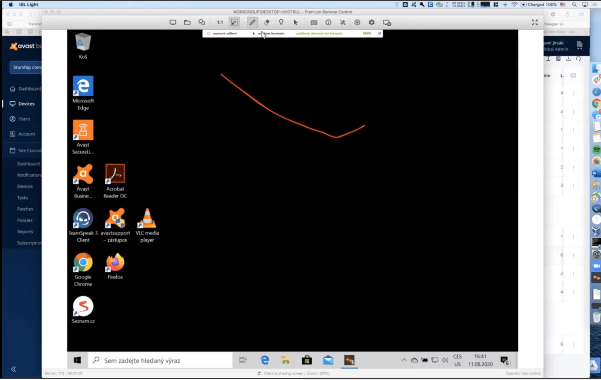The width and height of the screenshot is (601, 380).
Task: Click the Windows search box 'Sem zadejte hledaný výraz'
Action: [x=160, y=360]
